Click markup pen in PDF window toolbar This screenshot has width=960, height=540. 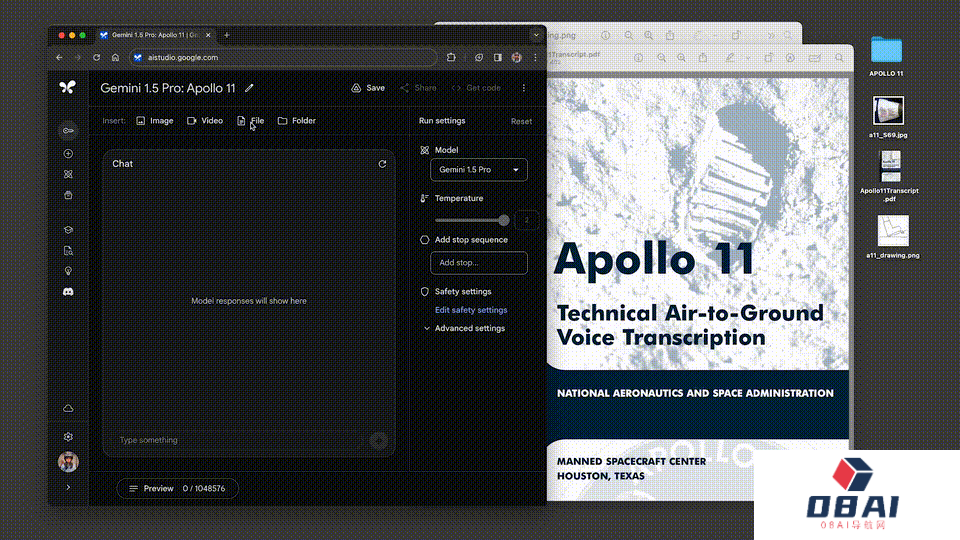coord(730,58)
